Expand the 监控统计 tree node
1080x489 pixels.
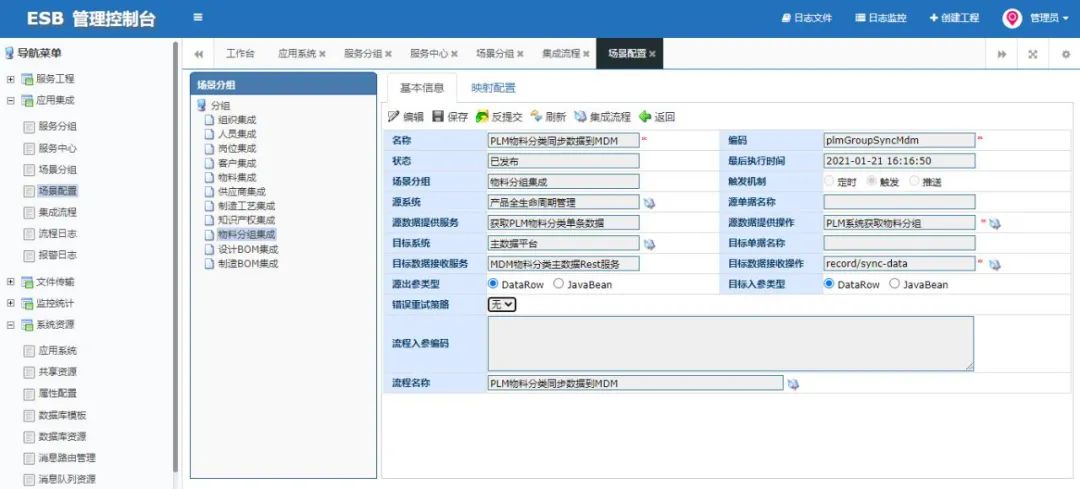click(x=10, y=304)
